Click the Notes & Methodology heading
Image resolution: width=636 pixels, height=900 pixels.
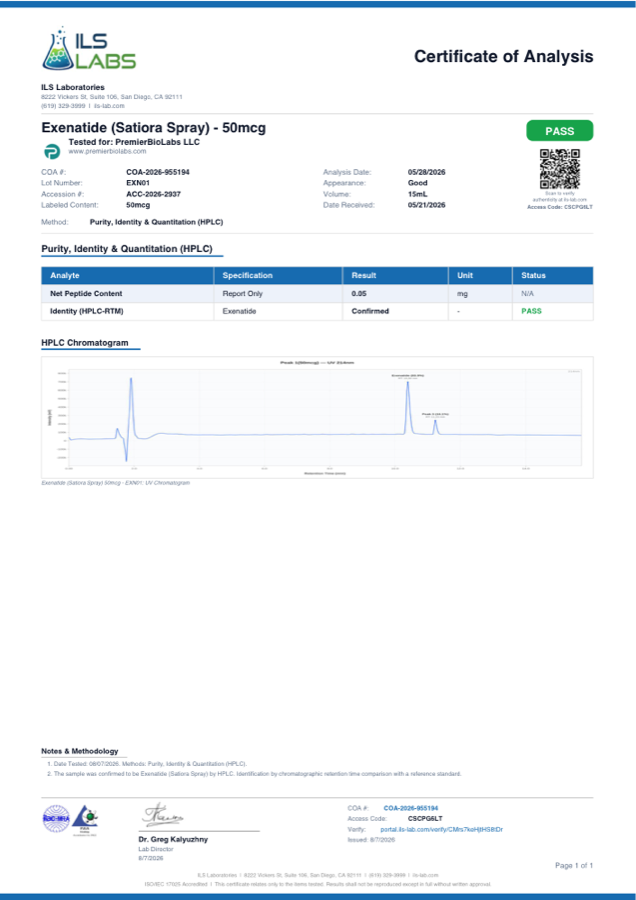[x=80, y=751]
